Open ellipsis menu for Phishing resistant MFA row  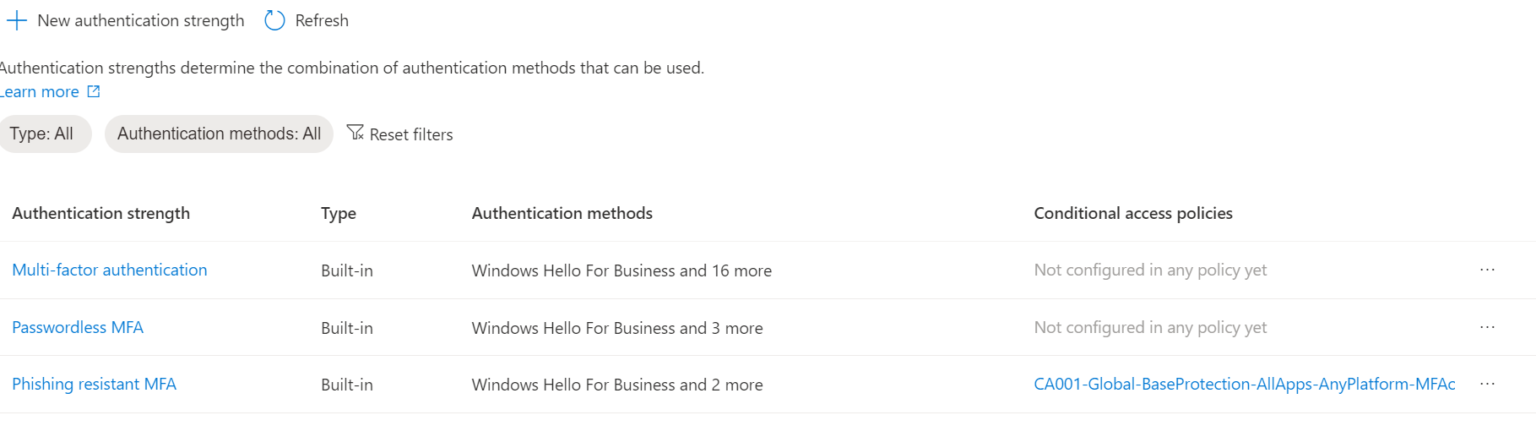pos(1487,384)
